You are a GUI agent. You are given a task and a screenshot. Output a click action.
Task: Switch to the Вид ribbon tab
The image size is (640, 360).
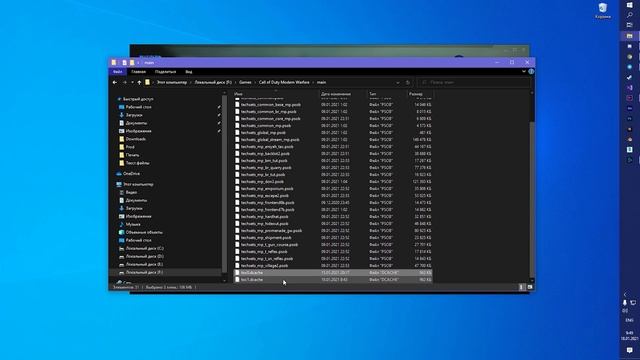tap(189, 72)
